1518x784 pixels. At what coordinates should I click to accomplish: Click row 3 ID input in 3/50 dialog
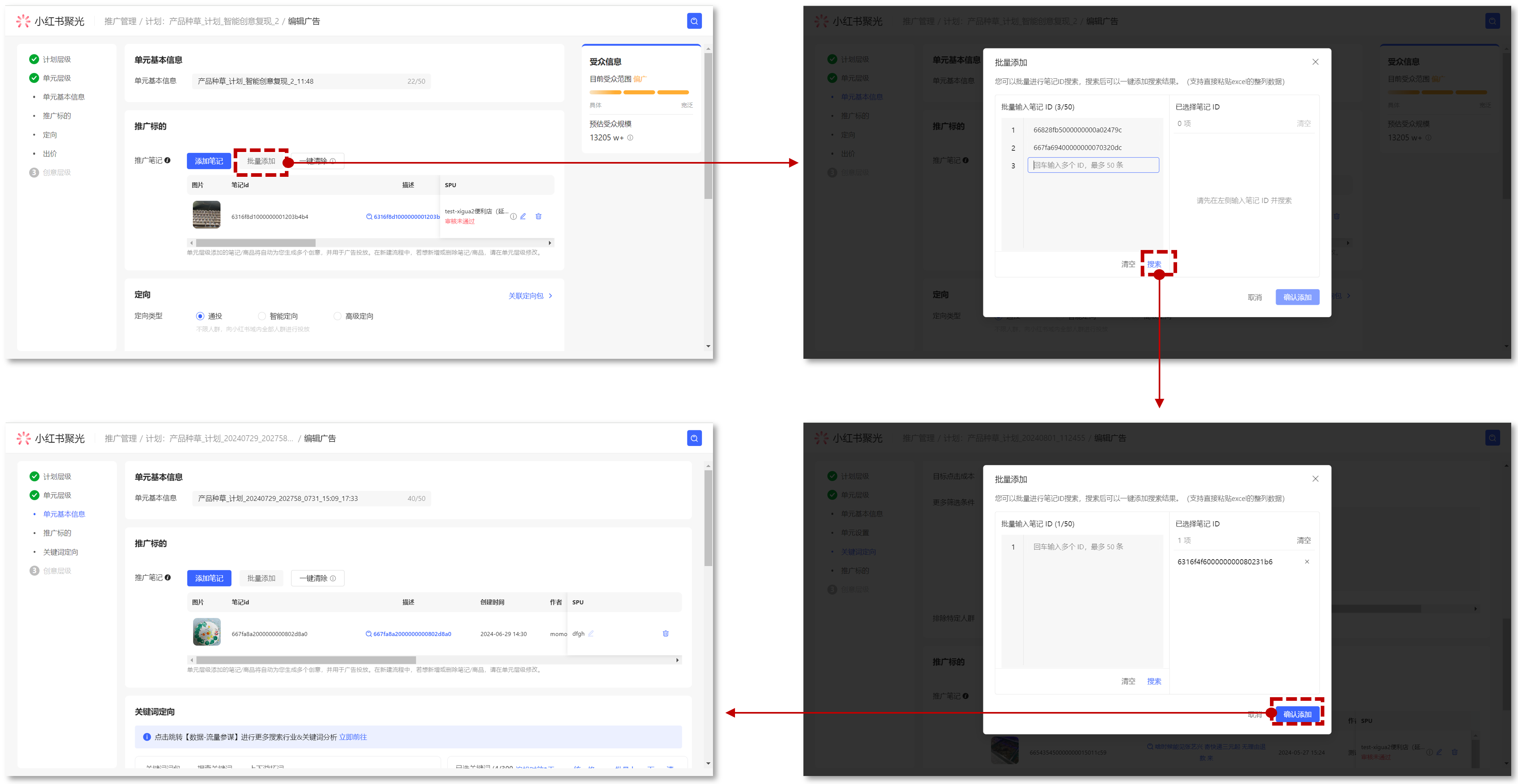click(x=1093, y=166)
